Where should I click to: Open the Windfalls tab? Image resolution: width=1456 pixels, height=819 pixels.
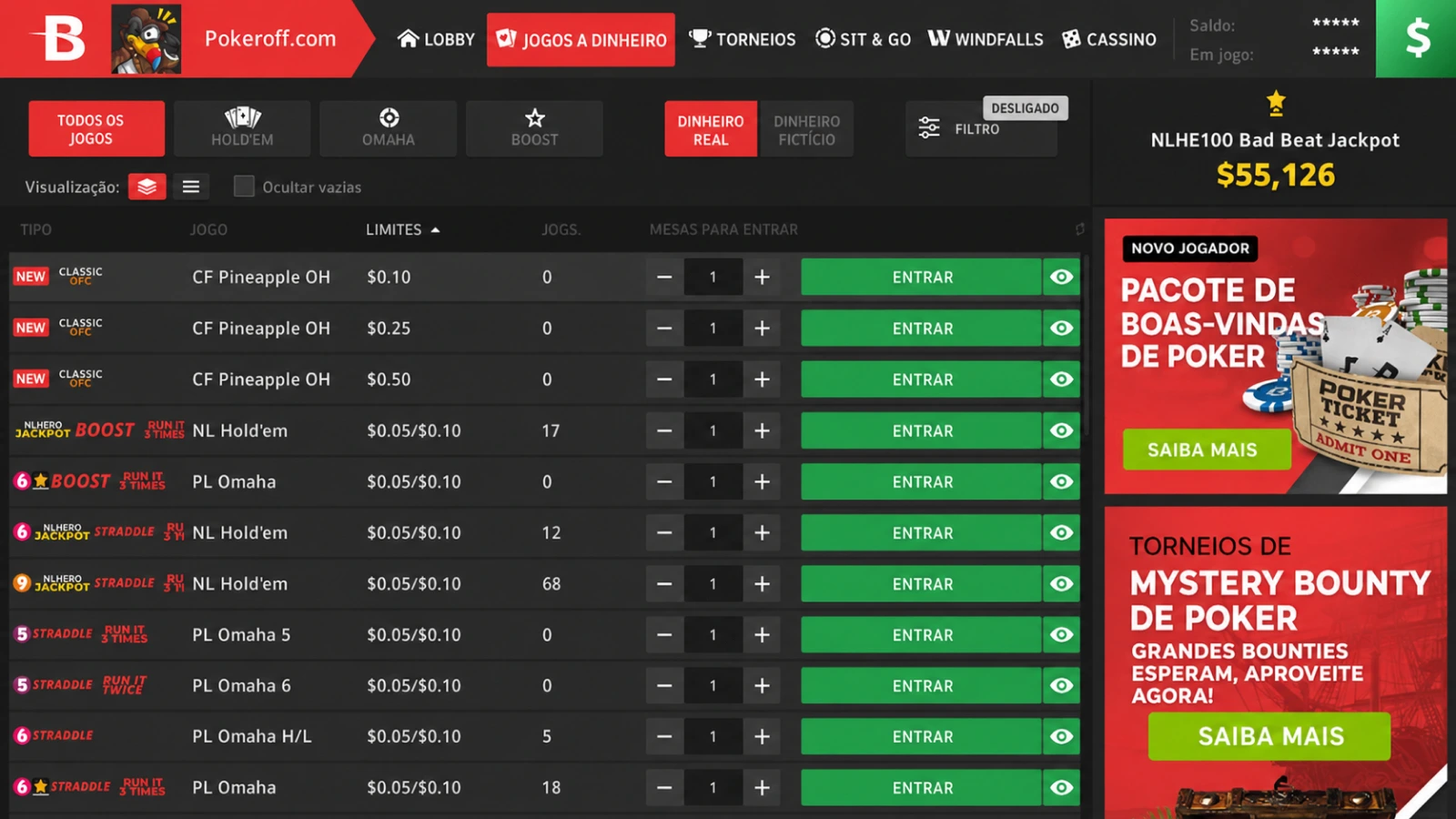coord(986,39)
